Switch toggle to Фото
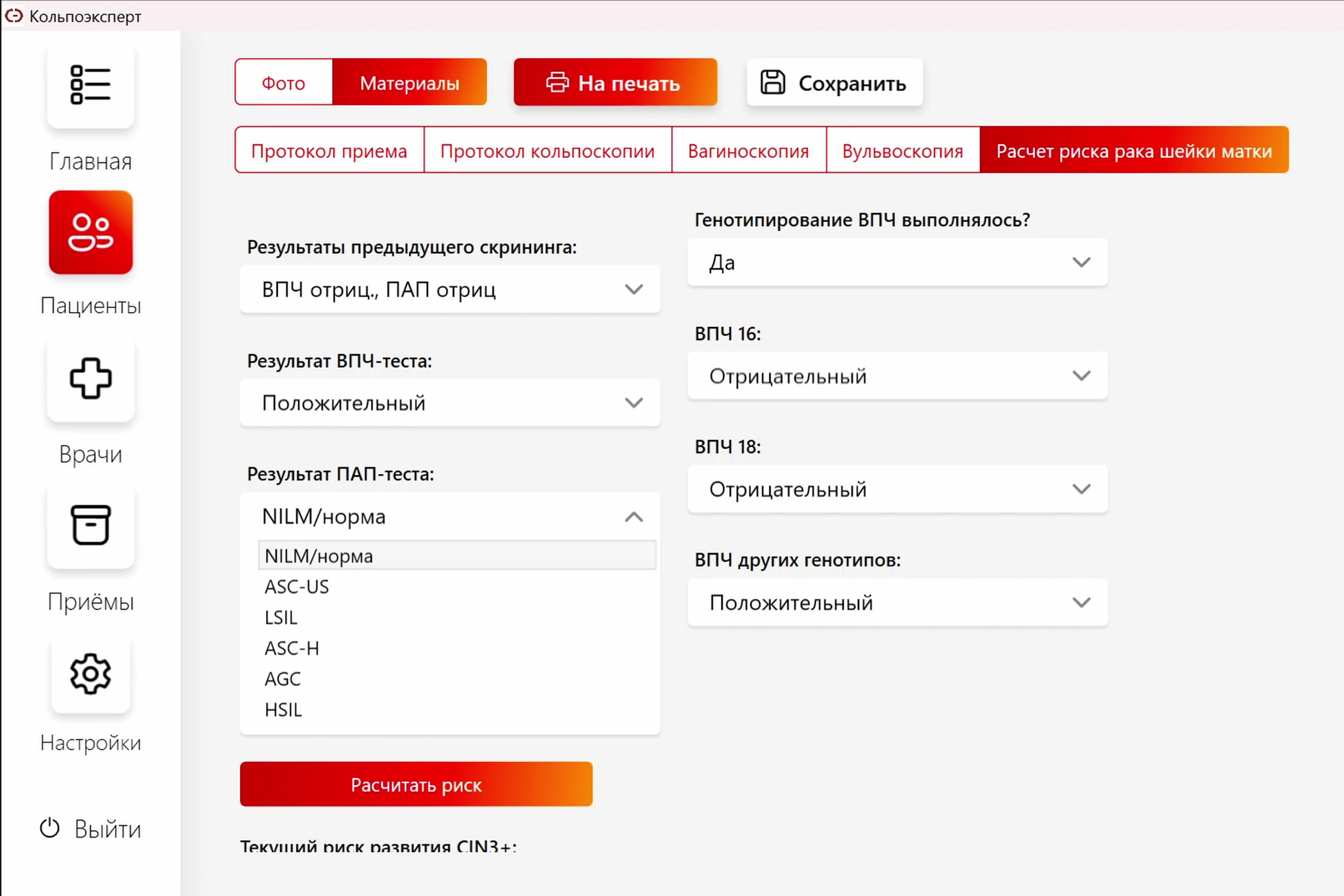This screenshot has width=1344, height=896. [283, 82]
